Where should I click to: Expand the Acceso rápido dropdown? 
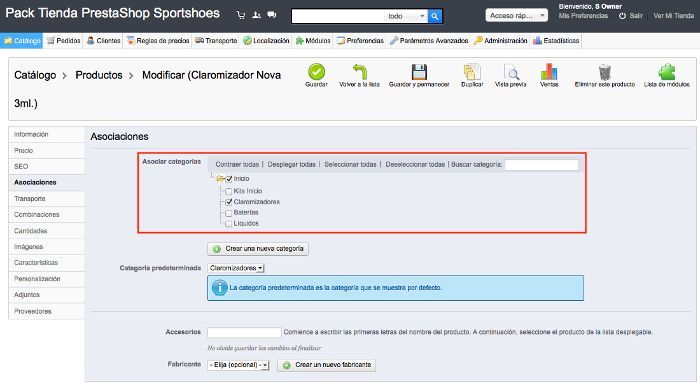[517, 16]
